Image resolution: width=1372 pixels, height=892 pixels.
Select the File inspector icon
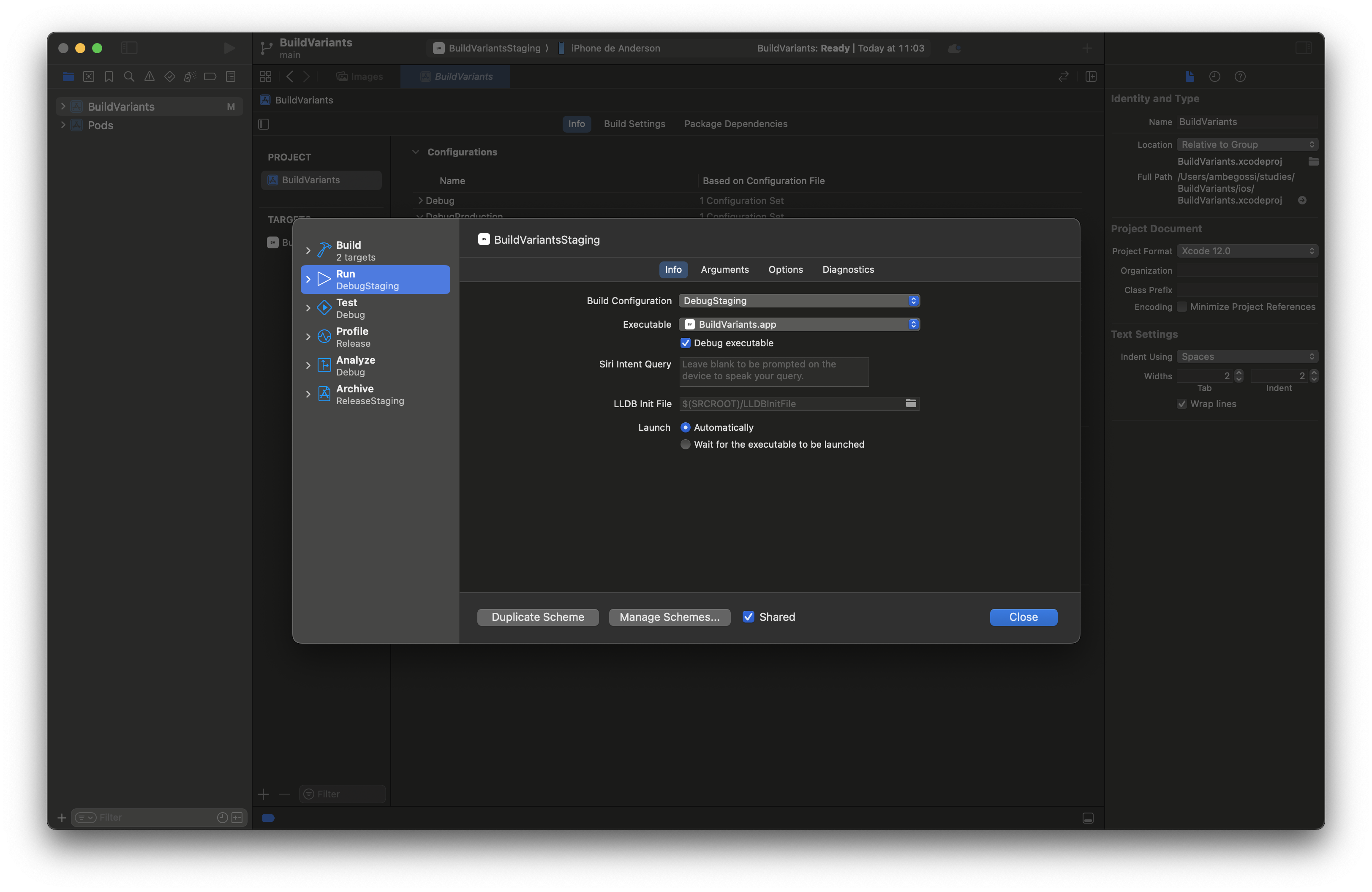pyautogui.click(x=1189, y=76)
